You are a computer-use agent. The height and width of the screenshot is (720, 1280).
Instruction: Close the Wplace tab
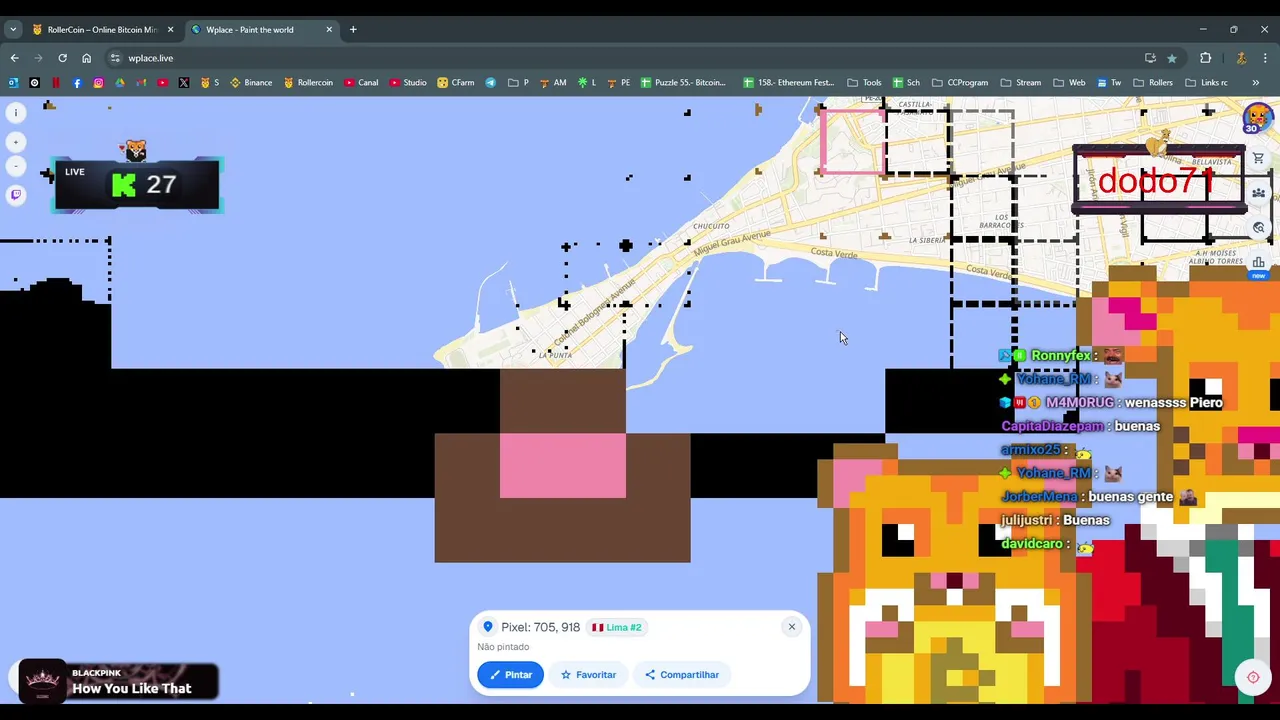point(329,29)
